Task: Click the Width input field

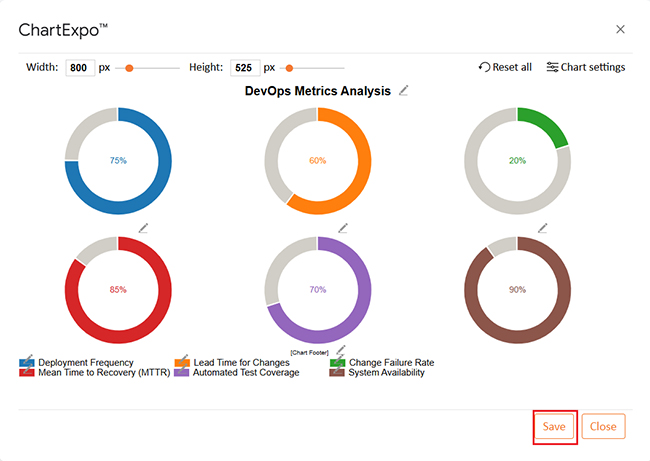Action: click(79, 68)
